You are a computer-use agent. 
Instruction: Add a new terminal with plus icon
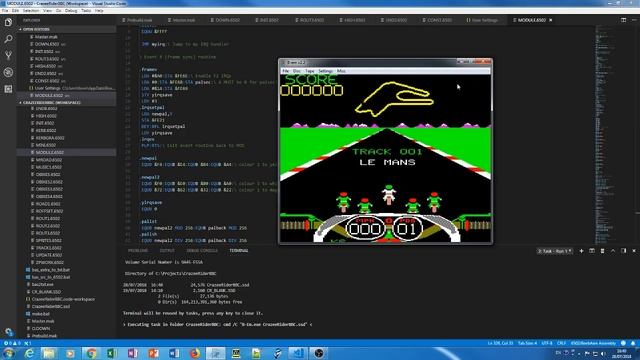581,251
